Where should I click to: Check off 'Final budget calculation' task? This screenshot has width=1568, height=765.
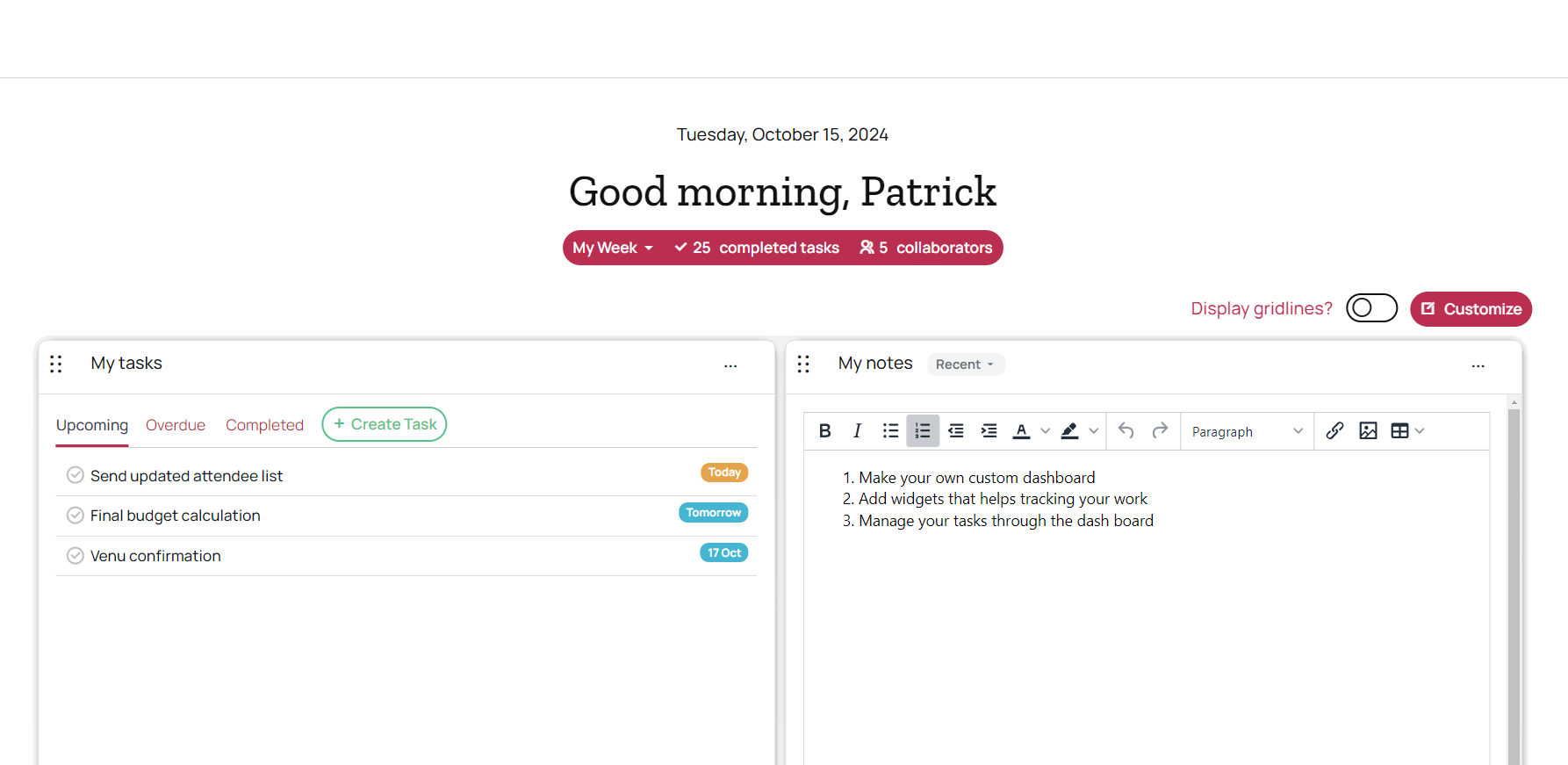(x=76, y=516)
